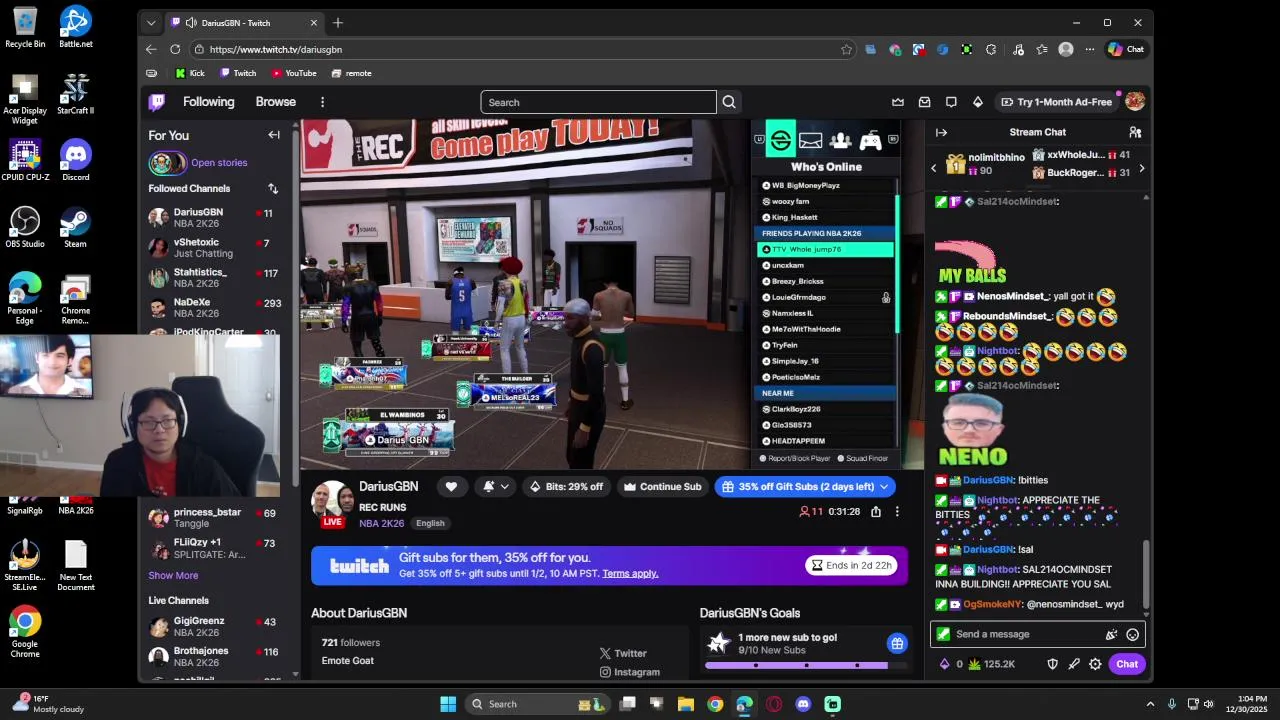
Task: Click the gift icon in DariusGBN's Goals
Action: coord(897,643)
